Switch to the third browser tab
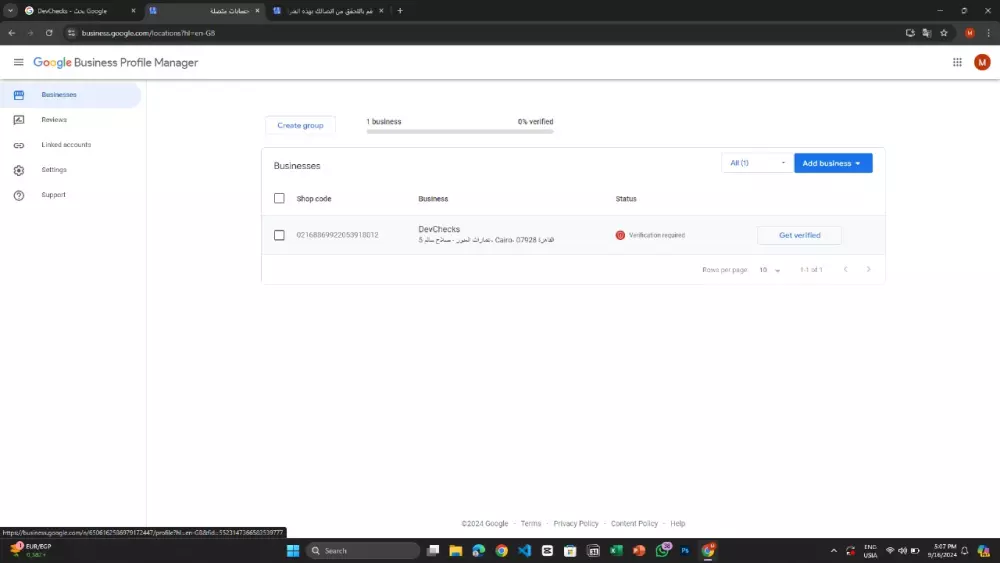Viewport: 1000px width, 563px height. coord(328,11)
